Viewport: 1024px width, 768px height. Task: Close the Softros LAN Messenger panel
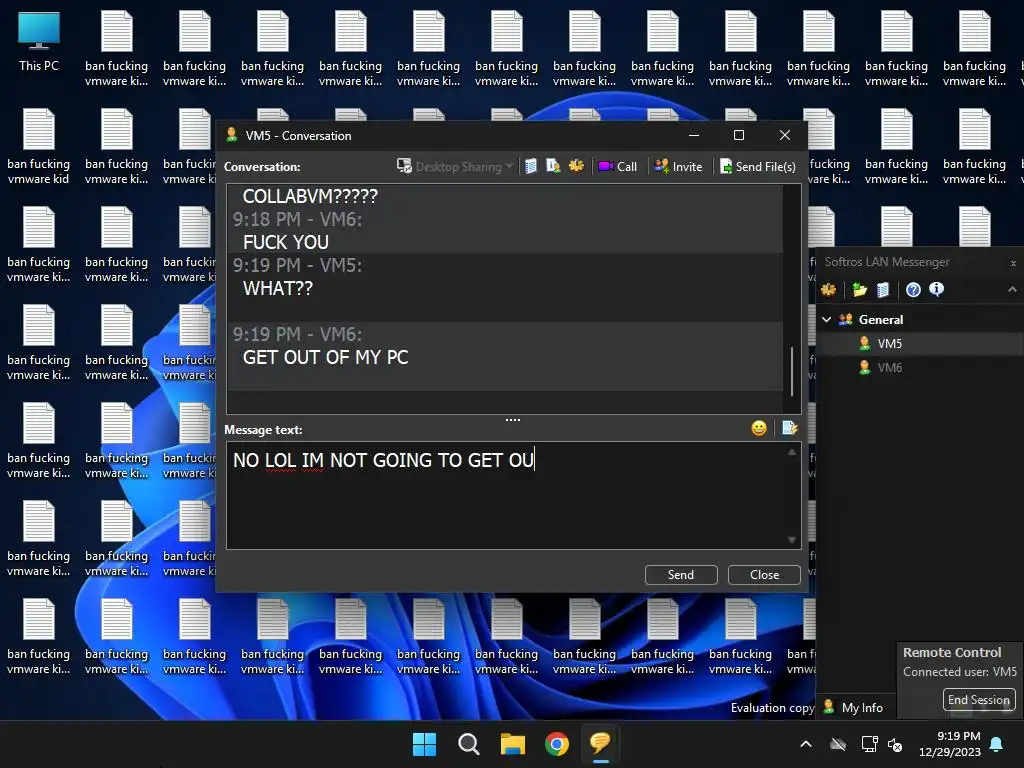coord(1014,263)
